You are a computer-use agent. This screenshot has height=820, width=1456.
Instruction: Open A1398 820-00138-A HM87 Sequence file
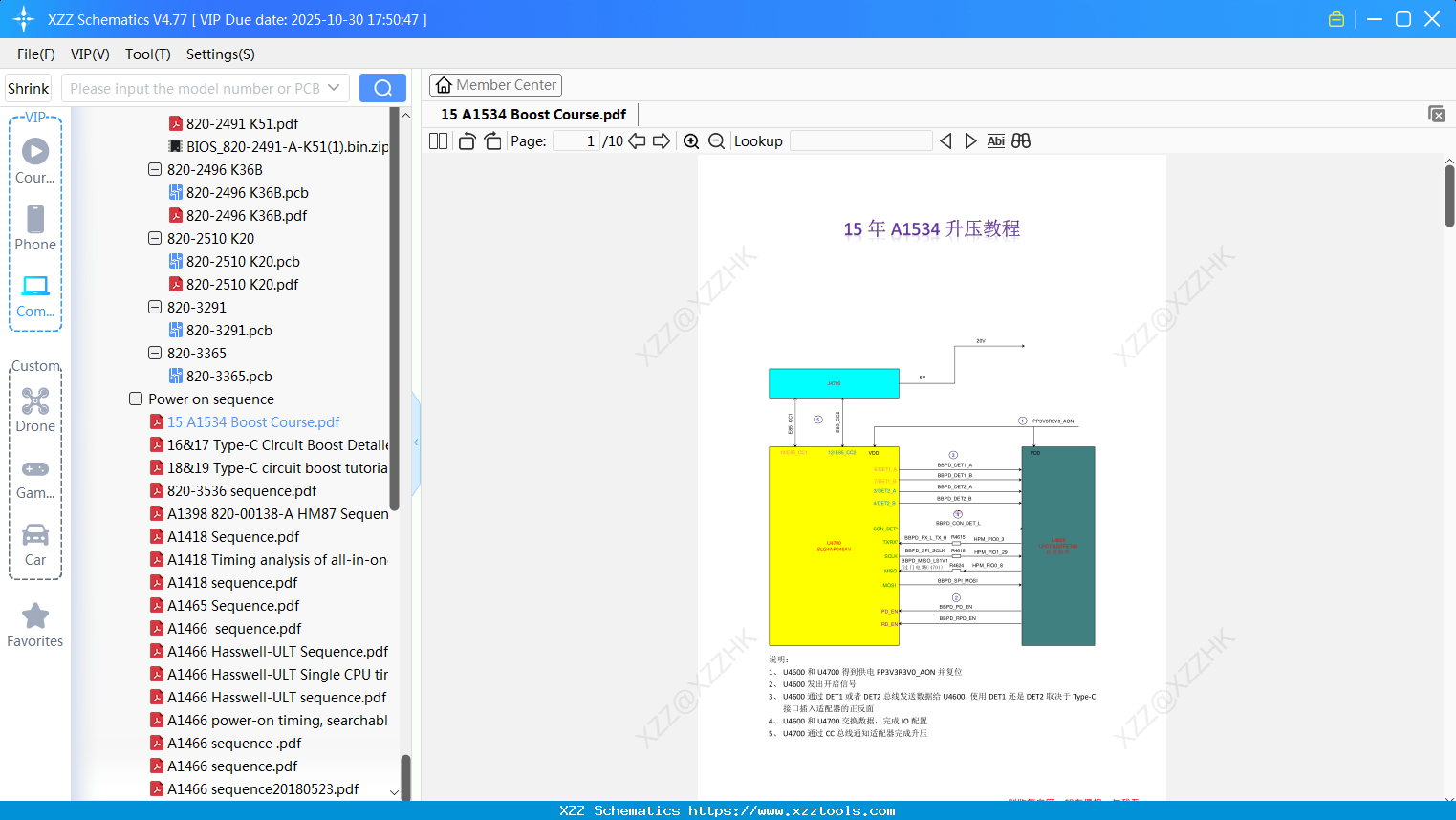click(x=278, y=513)
